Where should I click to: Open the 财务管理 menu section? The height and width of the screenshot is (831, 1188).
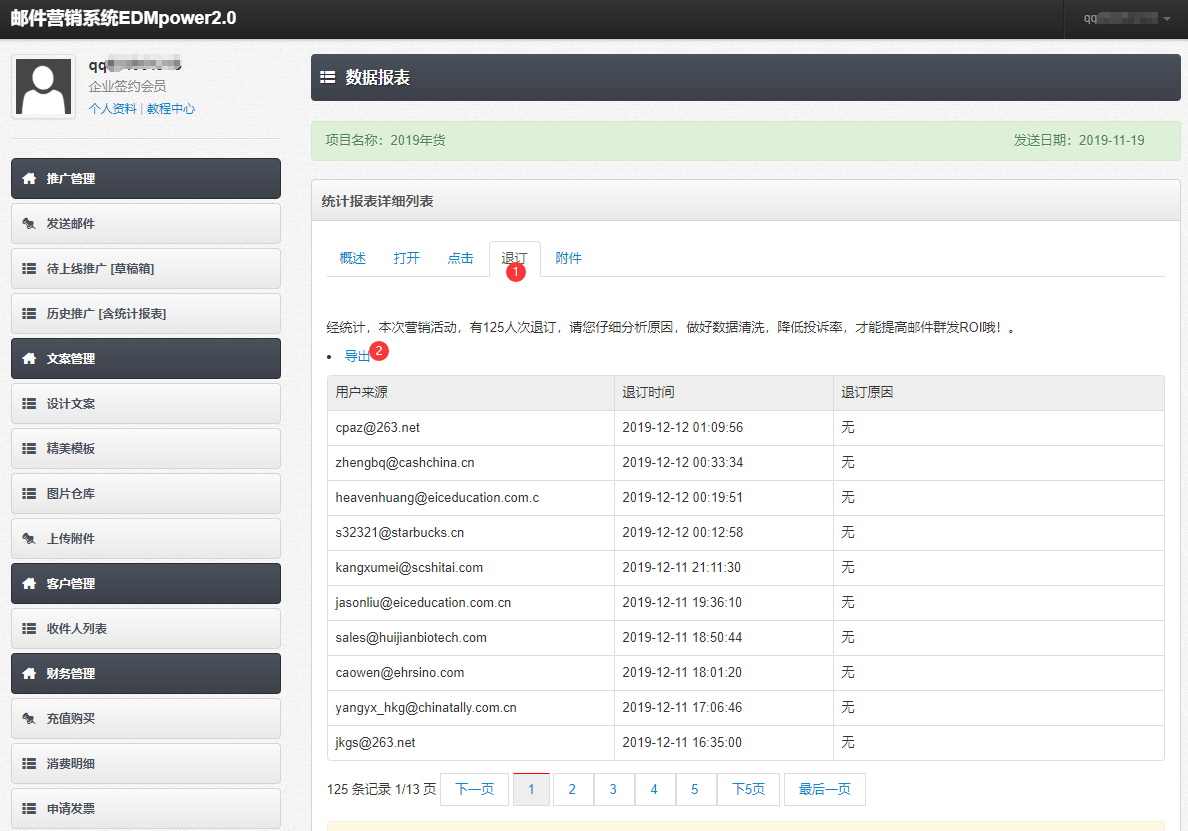[x=145, y=673]
